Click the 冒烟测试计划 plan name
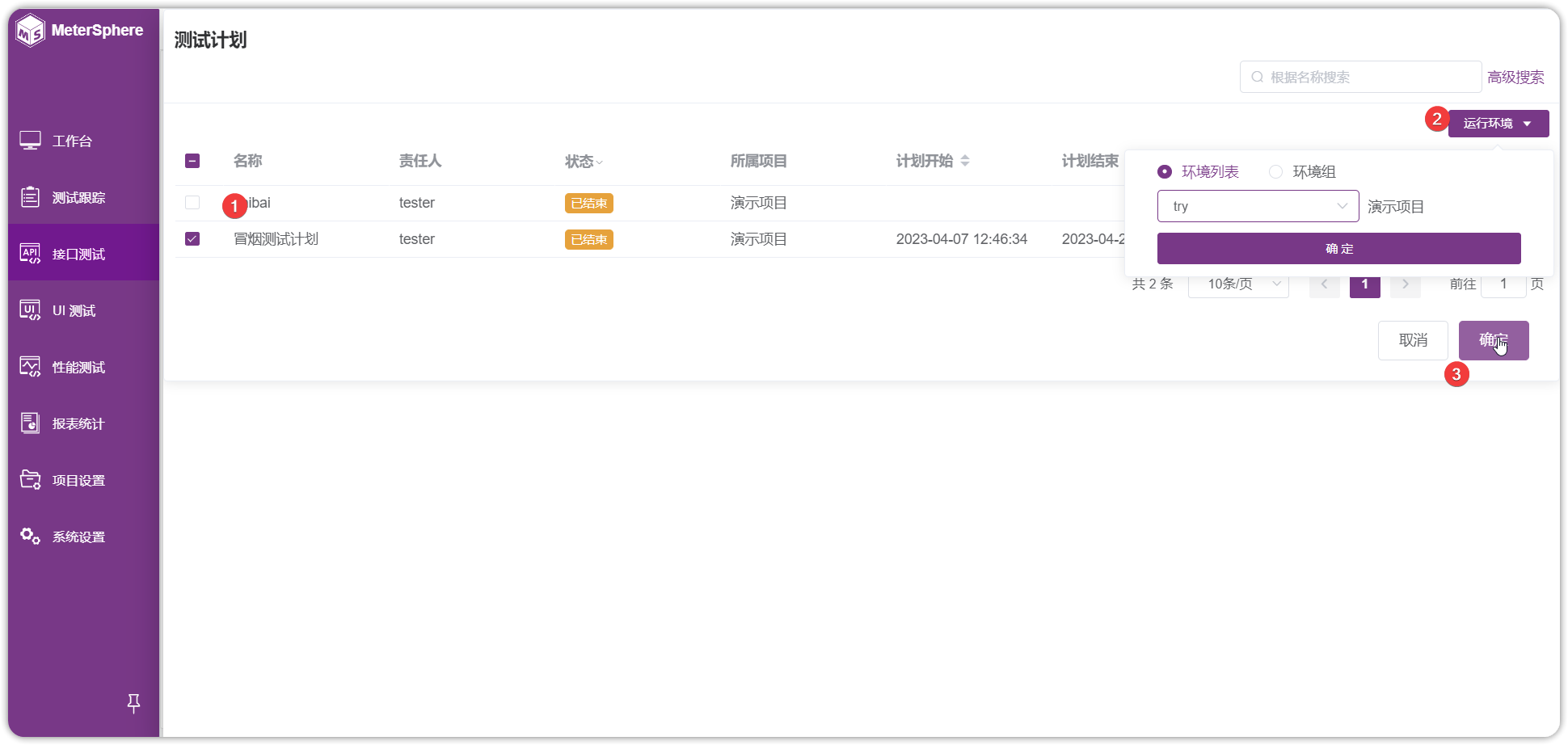This screenshot has height=745, width=1568. coord(276,239)
